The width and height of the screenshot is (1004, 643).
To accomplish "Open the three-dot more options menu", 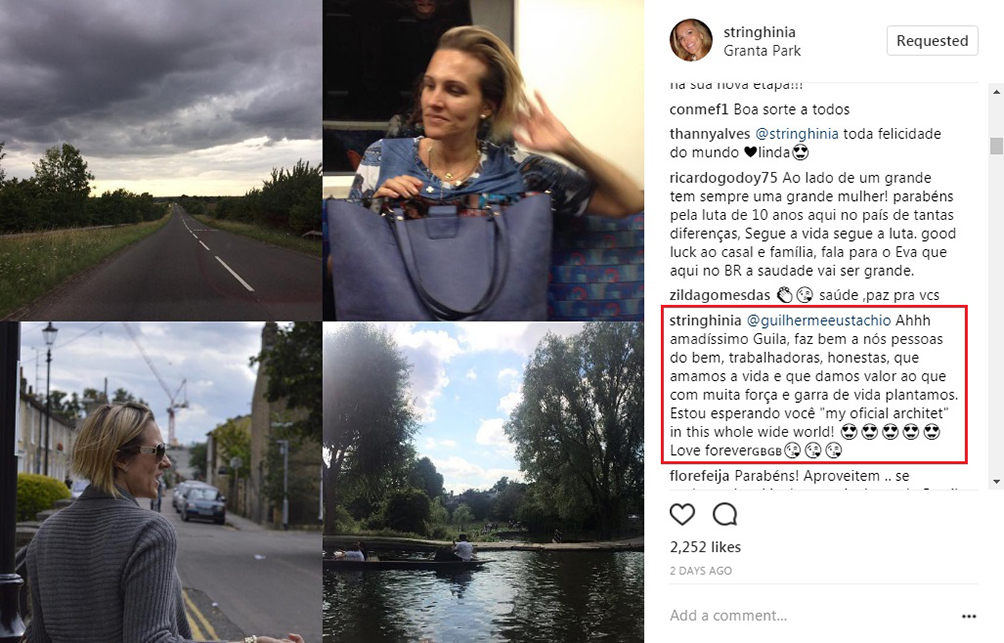I will [x=968, y=616].
